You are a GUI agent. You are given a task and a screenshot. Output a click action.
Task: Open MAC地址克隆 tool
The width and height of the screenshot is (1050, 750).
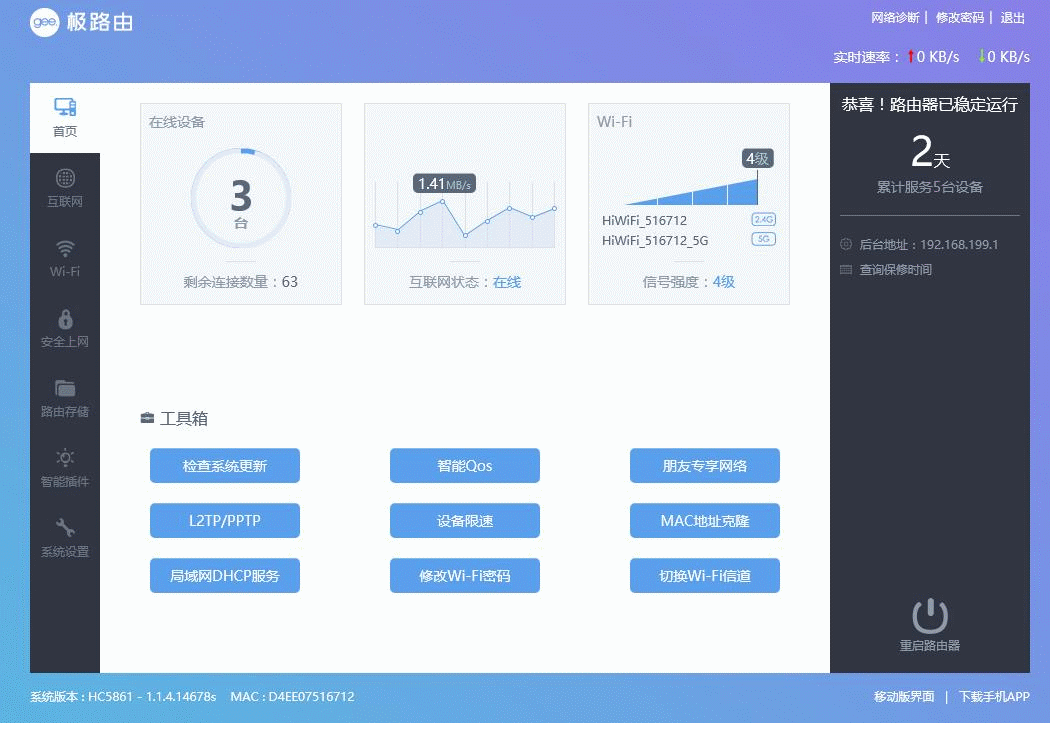point(704,520)
